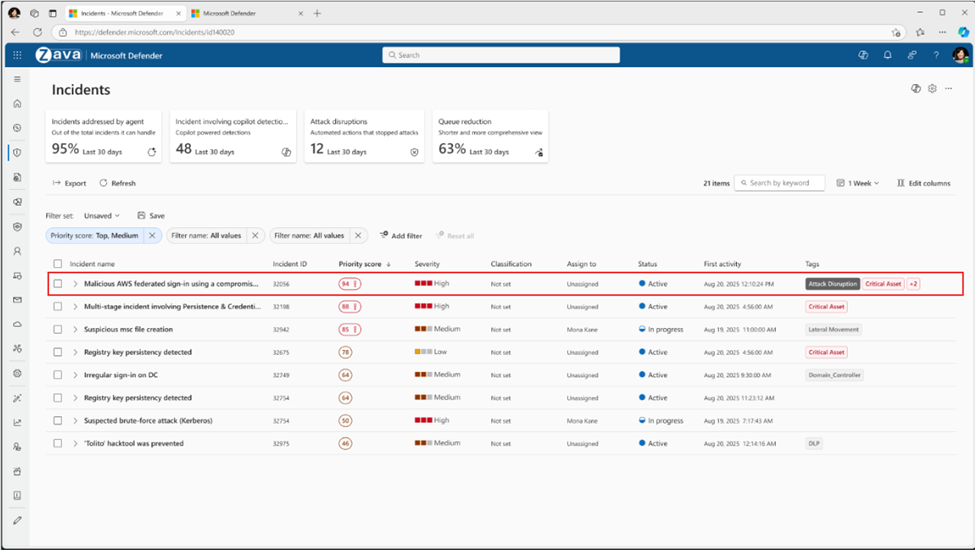The image size is (975, 550).
Task: Open the Copilot icon in top bar
Action: 862,55
